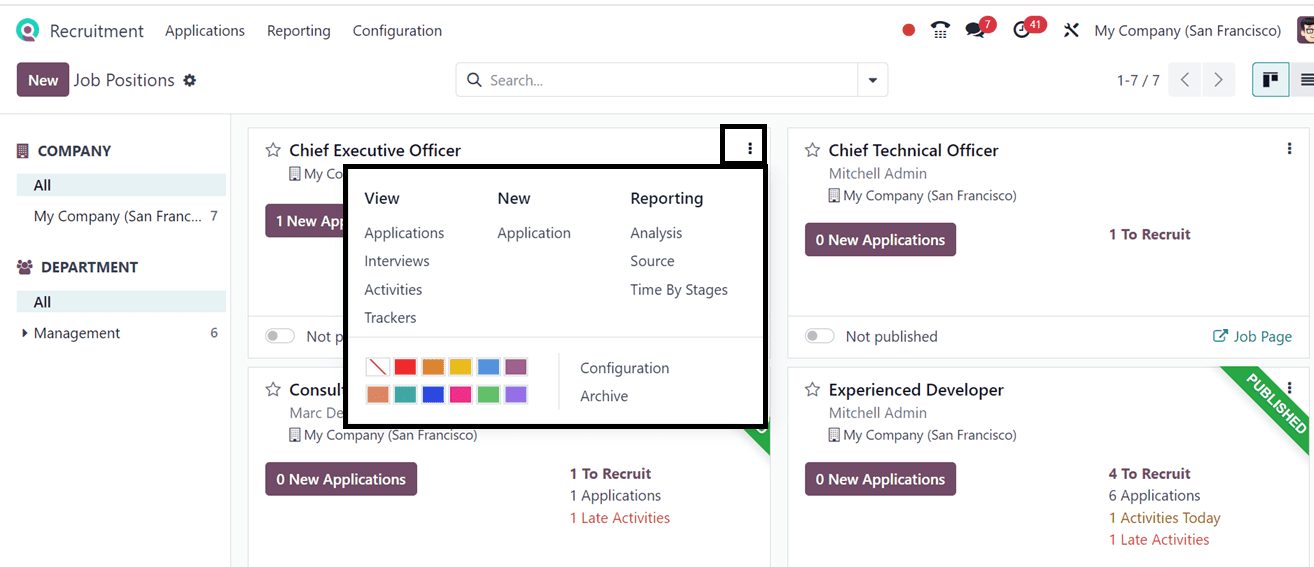Toggle published switch on Chief Executive Officer

[279, 336]
